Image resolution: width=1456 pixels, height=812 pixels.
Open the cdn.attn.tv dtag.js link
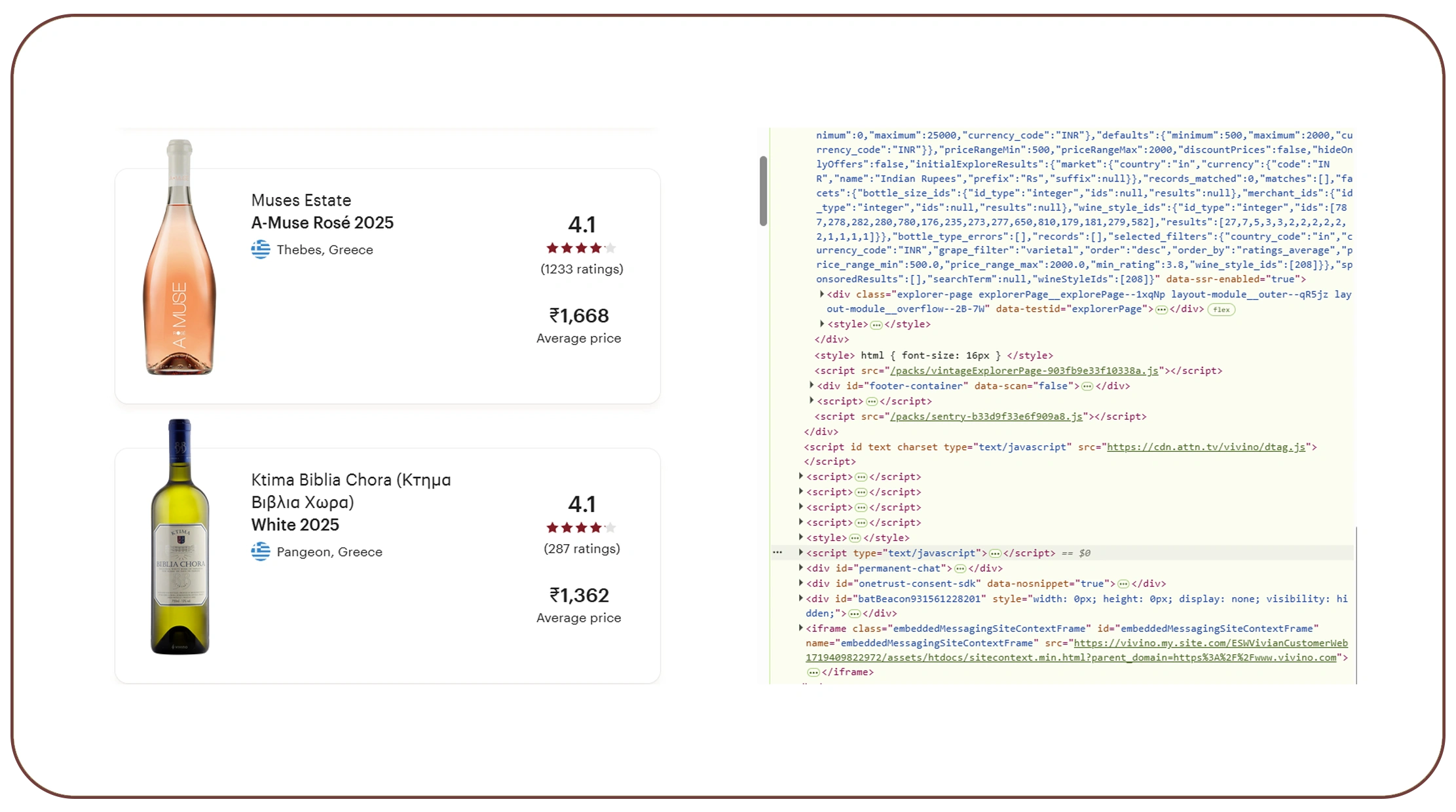tap(1206, 447)
